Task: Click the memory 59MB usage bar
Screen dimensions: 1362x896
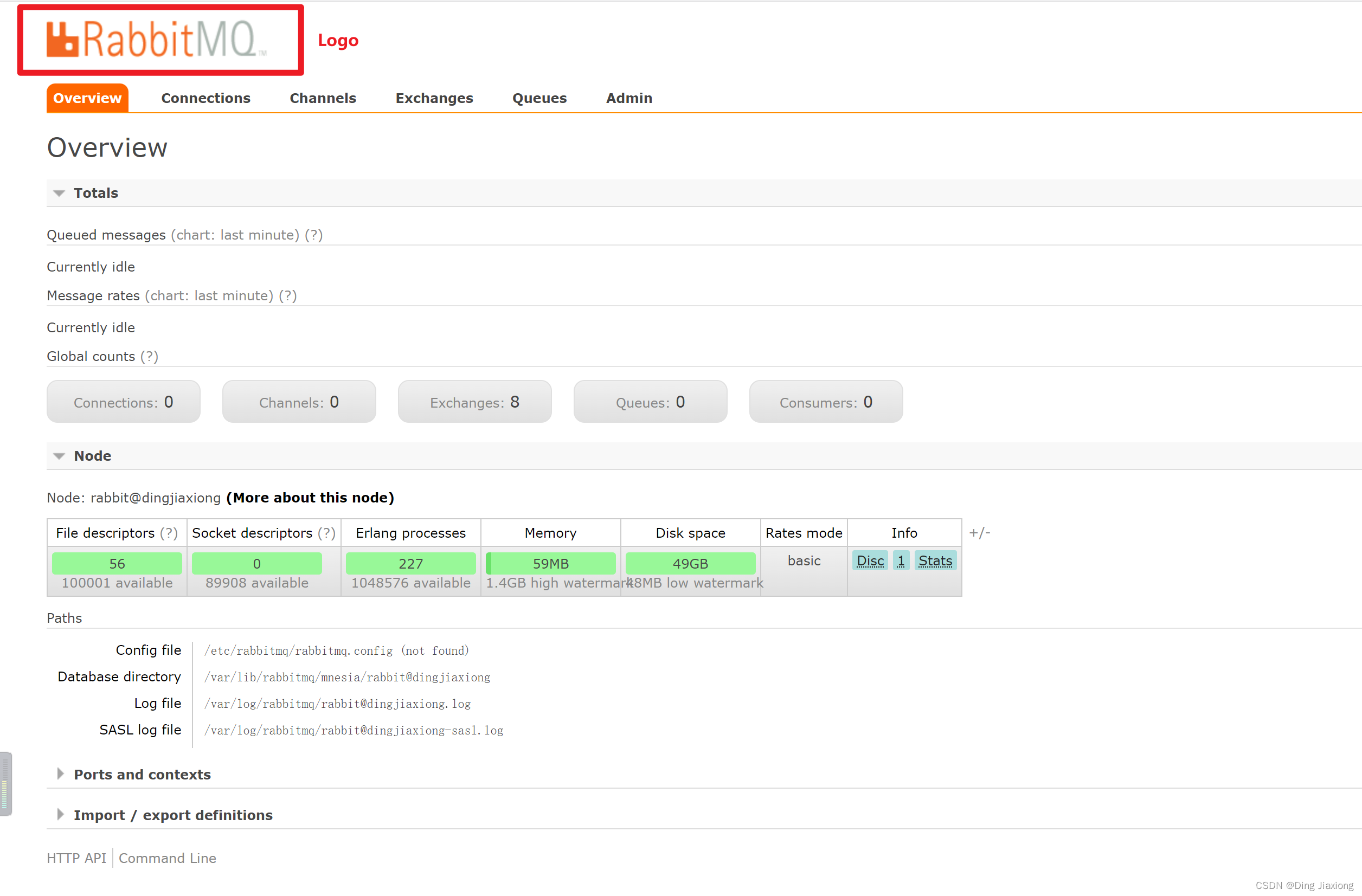Action: pos(550,563)
